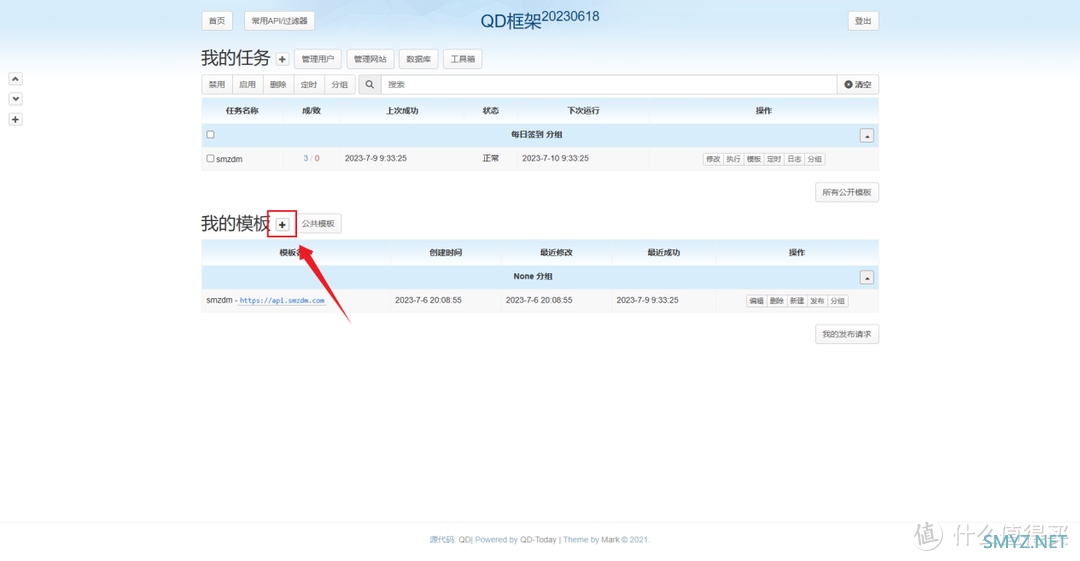Click the 任务名称 column header
Viewport: 1080px width, 561px height.
click(x=242, y=111)
